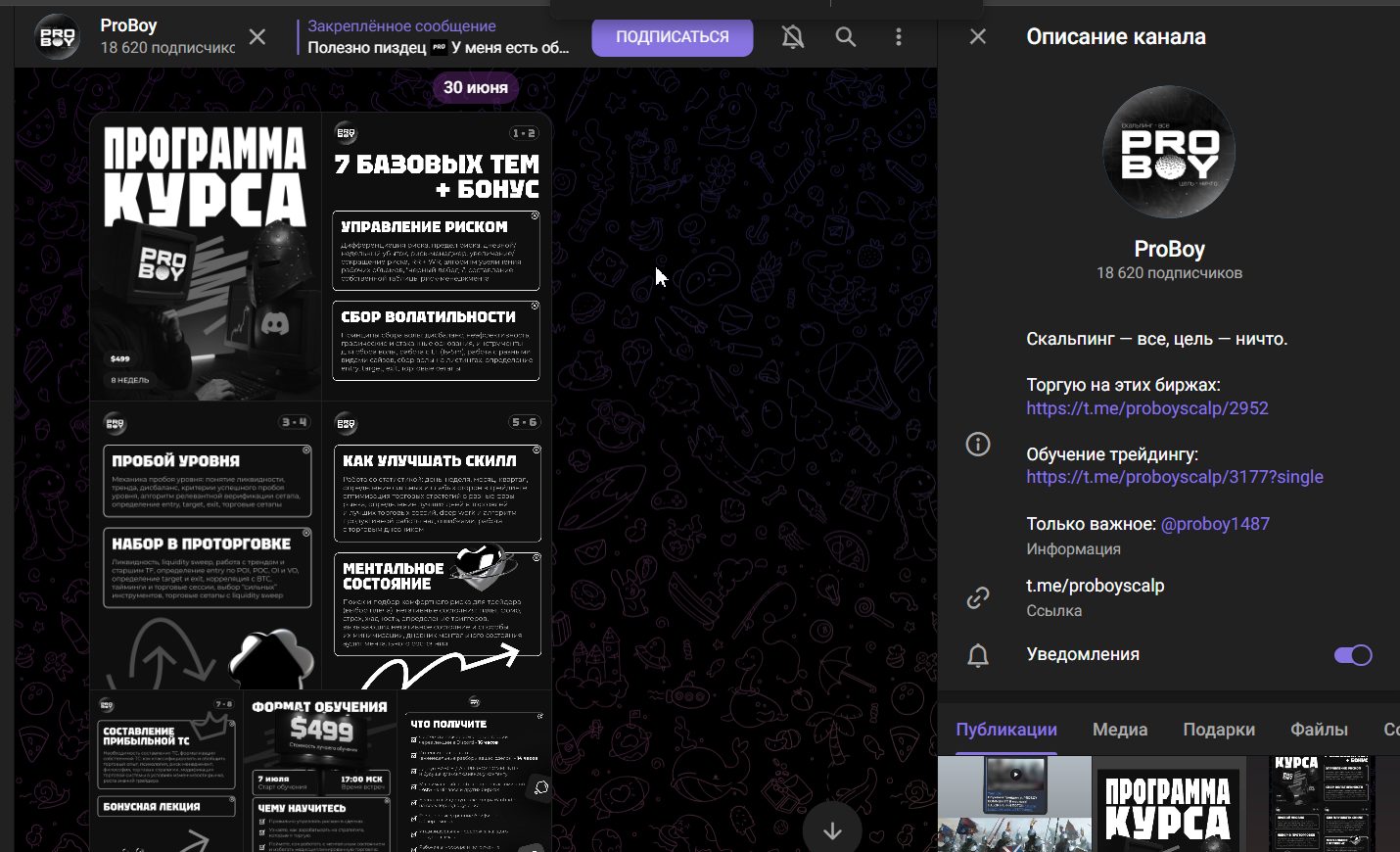Image resolution: width=1400 pixels, height=852 pixels.
Task: Jump to bottom with down arrow button
Action: pyautogui.click(x=832, y=830)
